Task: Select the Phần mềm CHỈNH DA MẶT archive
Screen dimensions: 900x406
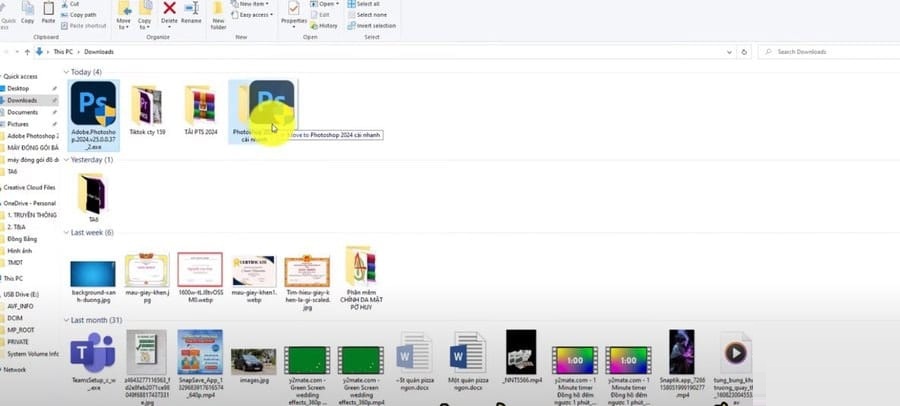Action: click(x=361, y=278)
